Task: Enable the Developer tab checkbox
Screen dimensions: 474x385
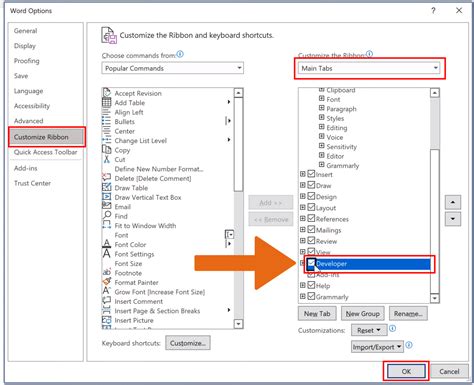Action: pos(311,263)
